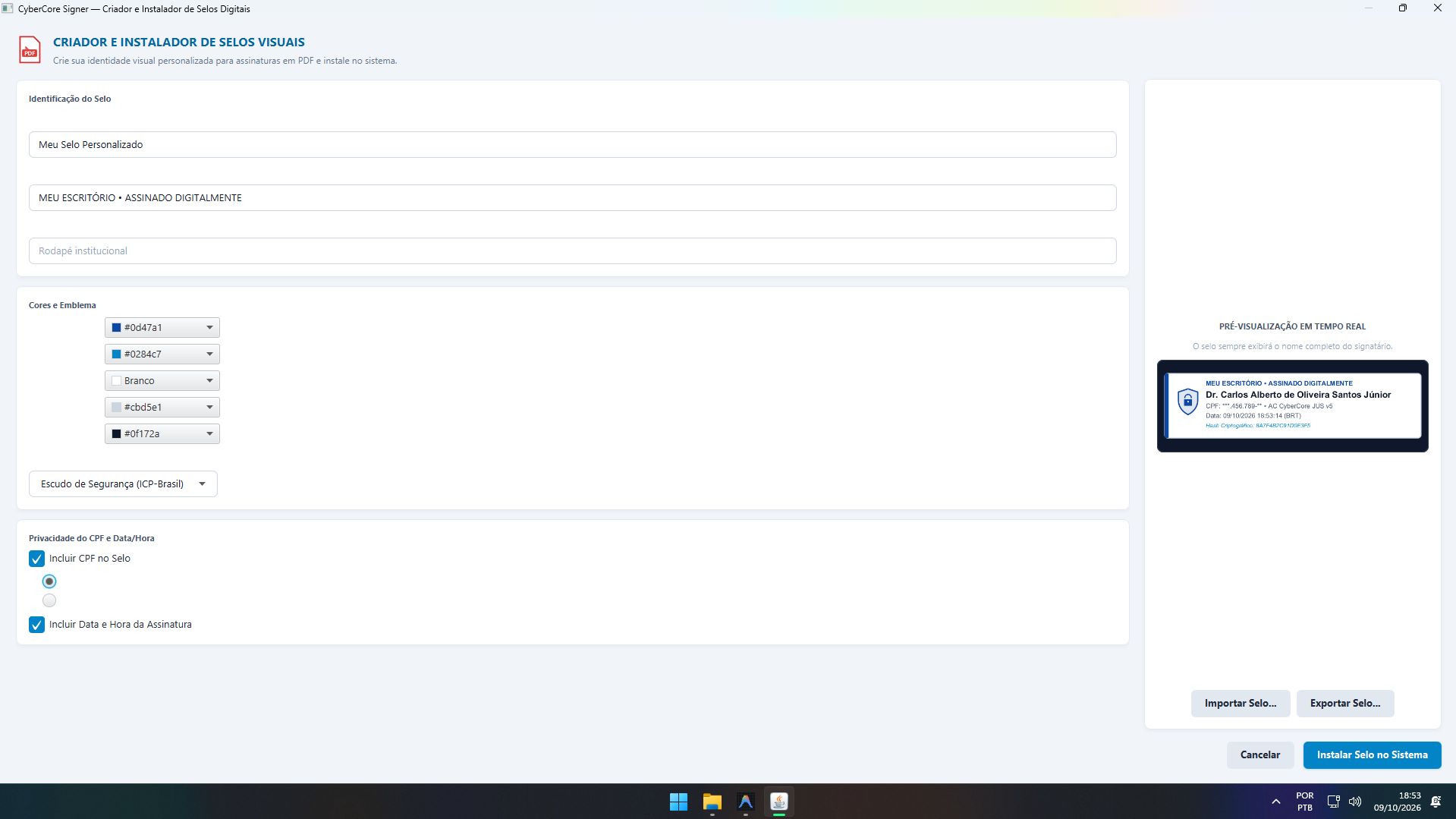Image resolution: width=1456 pixels, height=819 pixels.
Task: Click Importar Selo button
Action: pyautogui.click(x=1241, y=703)
